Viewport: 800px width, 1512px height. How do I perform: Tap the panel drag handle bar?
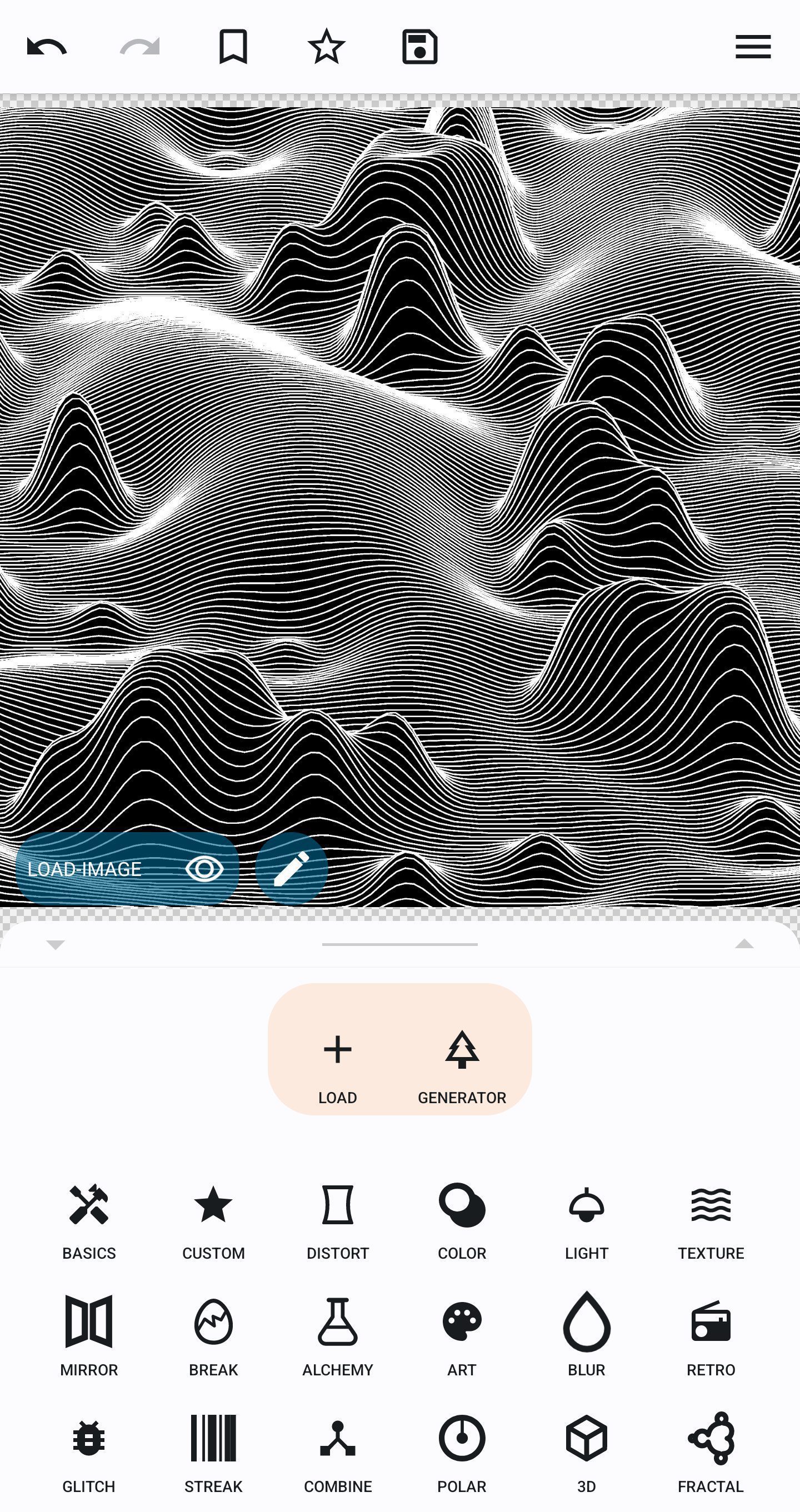[x=399, y=944]
